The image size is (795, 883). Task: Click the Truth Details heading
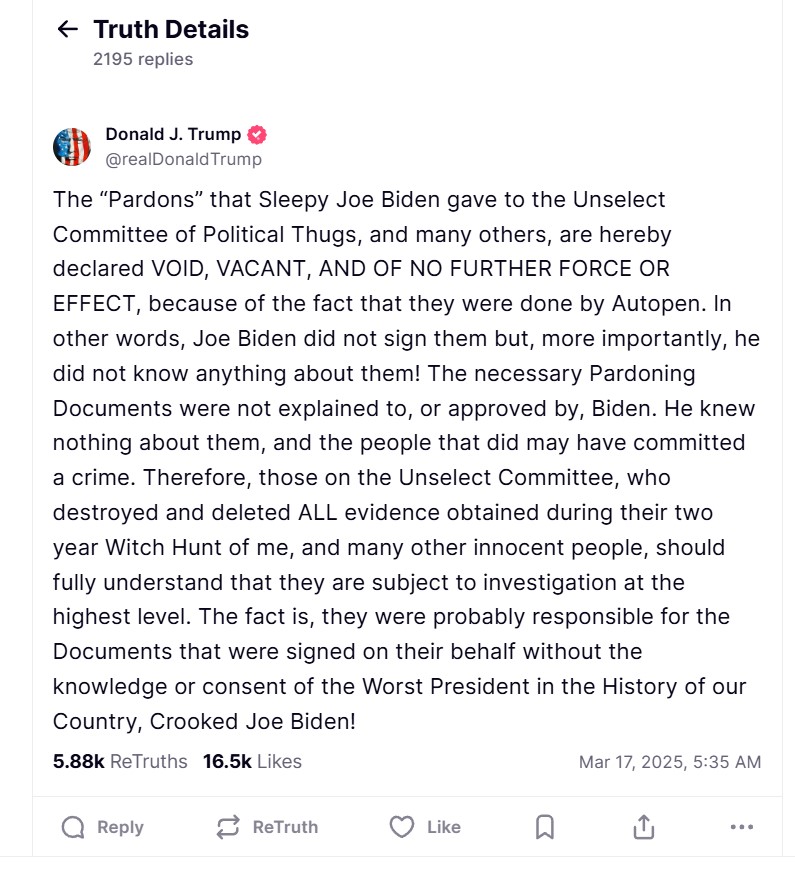pos(171,29)
